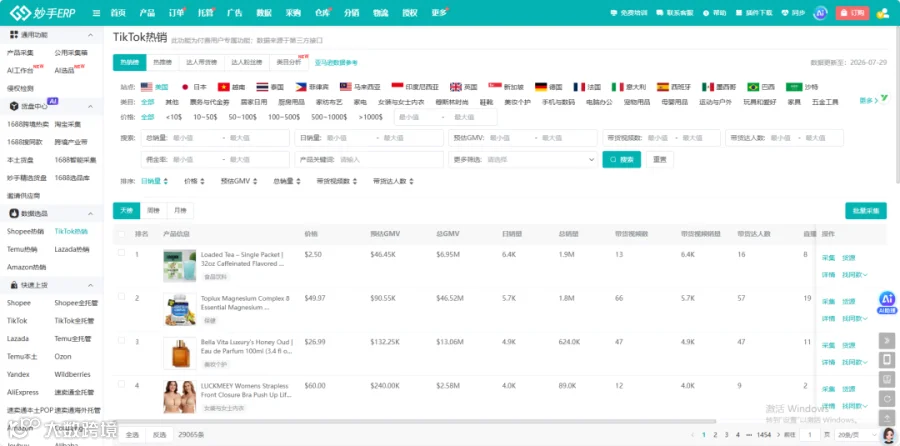Click the 妙手ERP logo
Viewport: 900px width, 446px height.
coord(43,13)
